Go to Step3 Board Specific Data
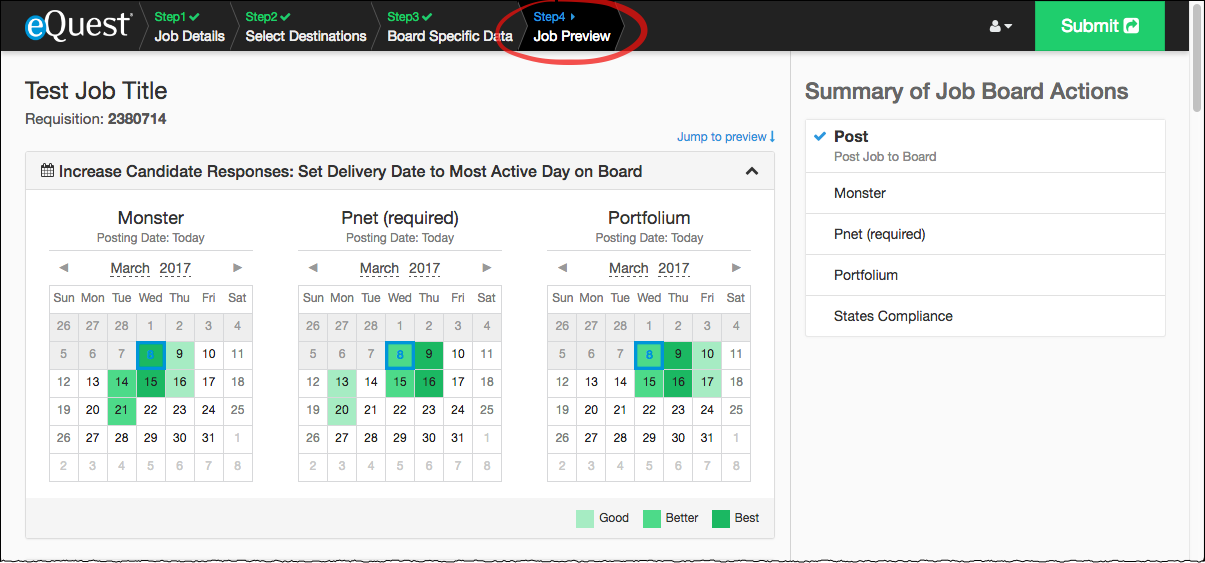1205x563 pixels. pos(449,27)
